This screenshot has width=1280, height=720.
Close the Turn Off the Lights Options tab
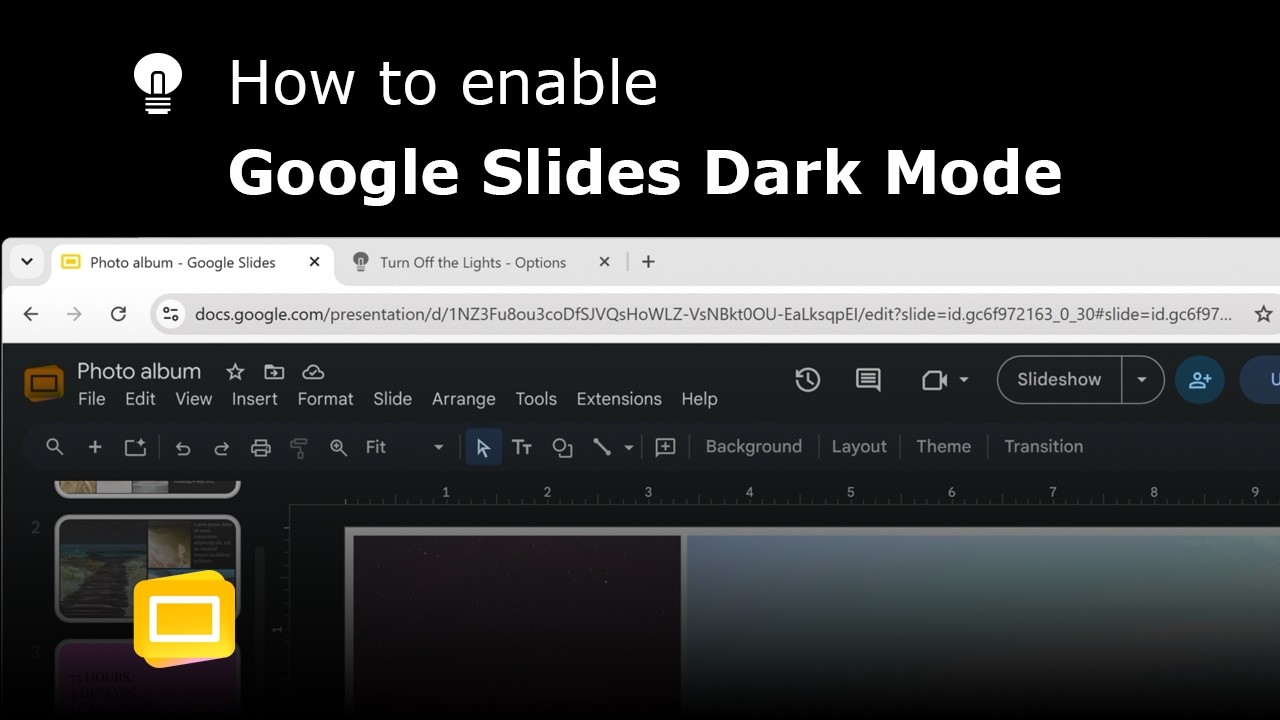pyautogui.click(x=604, y=262)
